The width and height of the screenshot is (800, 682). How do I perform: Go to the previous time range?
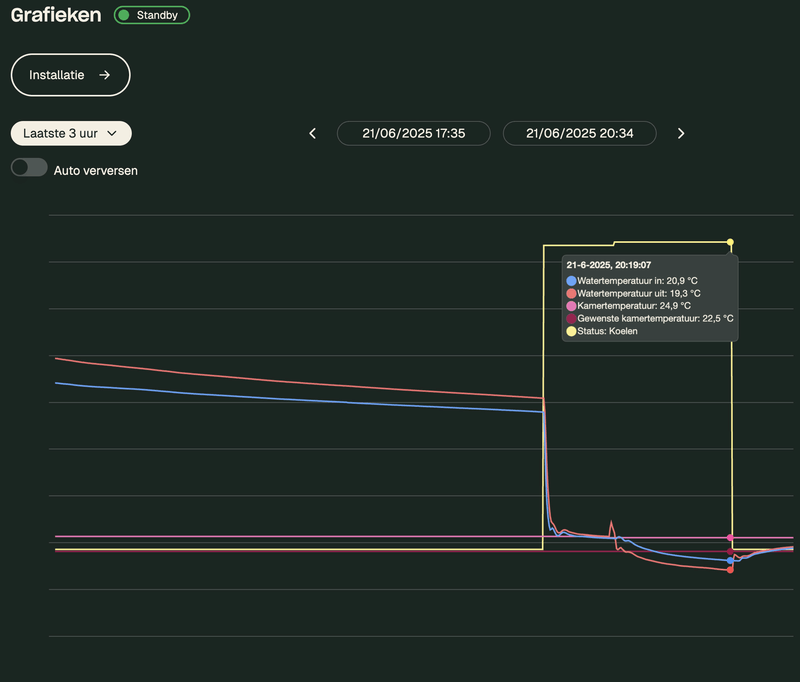[312, 133]
